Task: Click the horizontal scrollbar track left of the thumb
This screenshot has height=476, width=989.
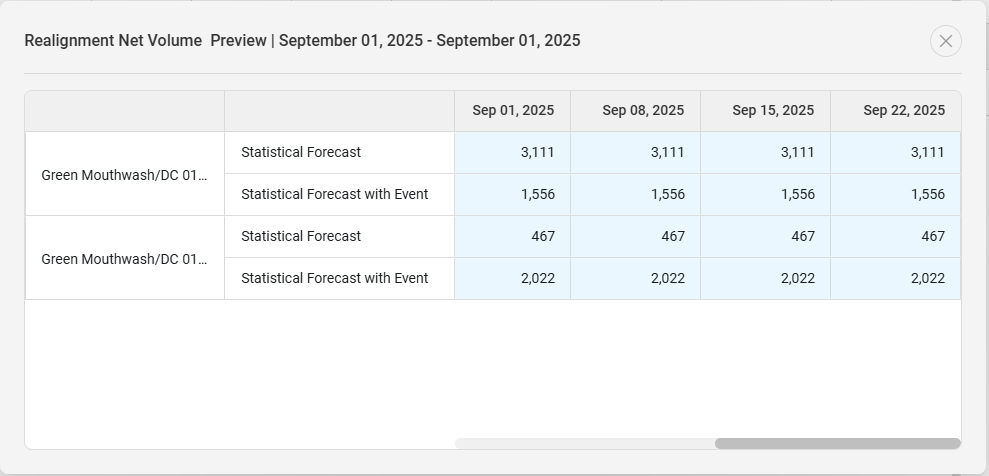Action: (584, 444)
